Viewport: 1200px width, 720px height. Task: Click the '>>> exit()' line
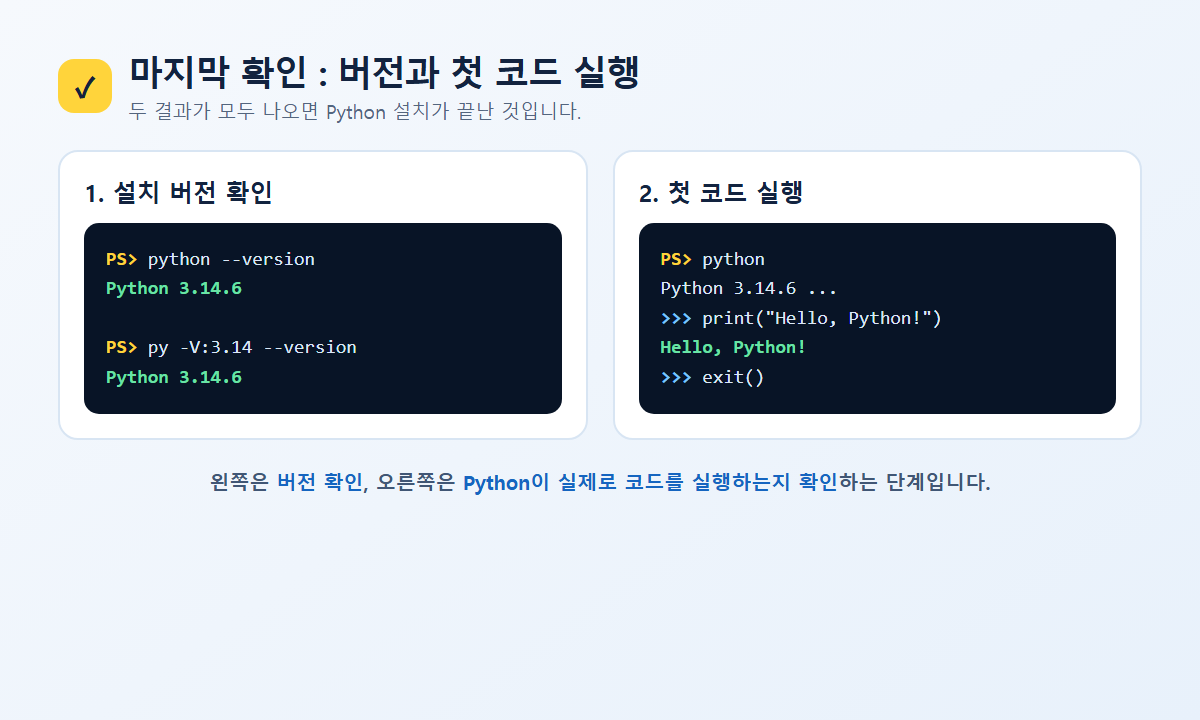(x=712, y=377)
